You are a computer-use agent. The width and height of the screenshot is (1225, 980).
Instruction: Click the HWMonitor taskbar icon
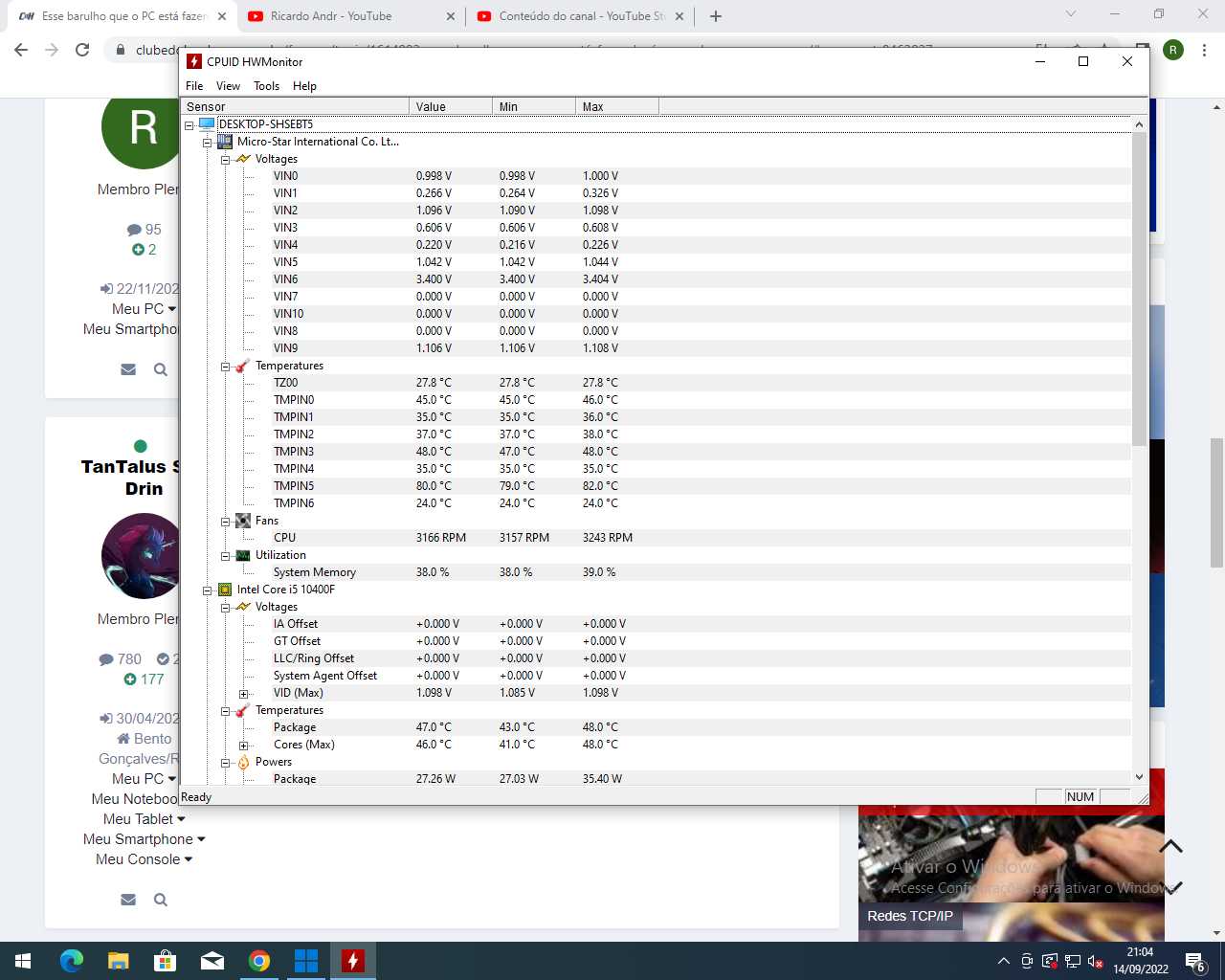click(353, 961)
